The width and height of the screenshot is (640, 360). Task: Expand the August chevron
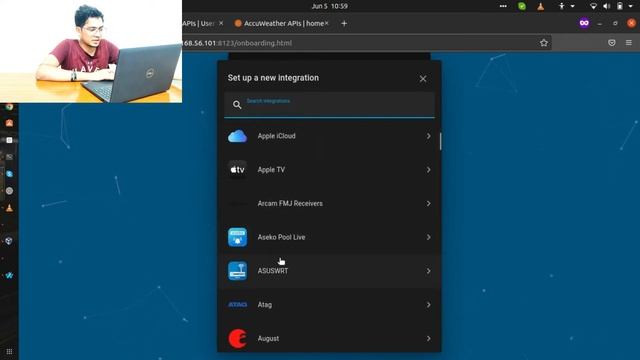click(x=428, y=338)
